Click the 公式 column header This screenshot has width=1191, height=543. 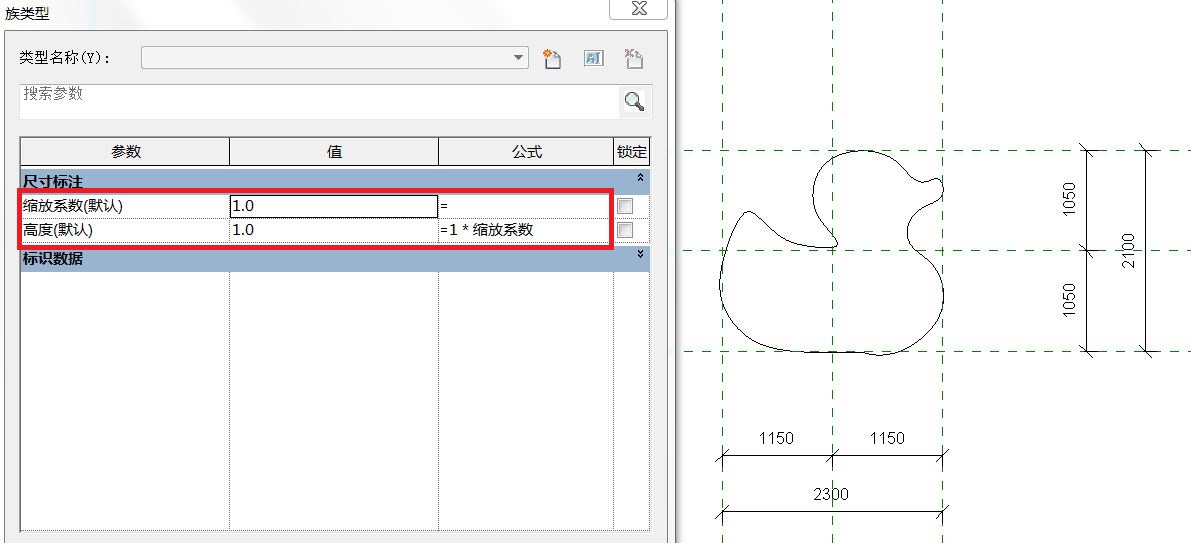[x=526, y=152]
